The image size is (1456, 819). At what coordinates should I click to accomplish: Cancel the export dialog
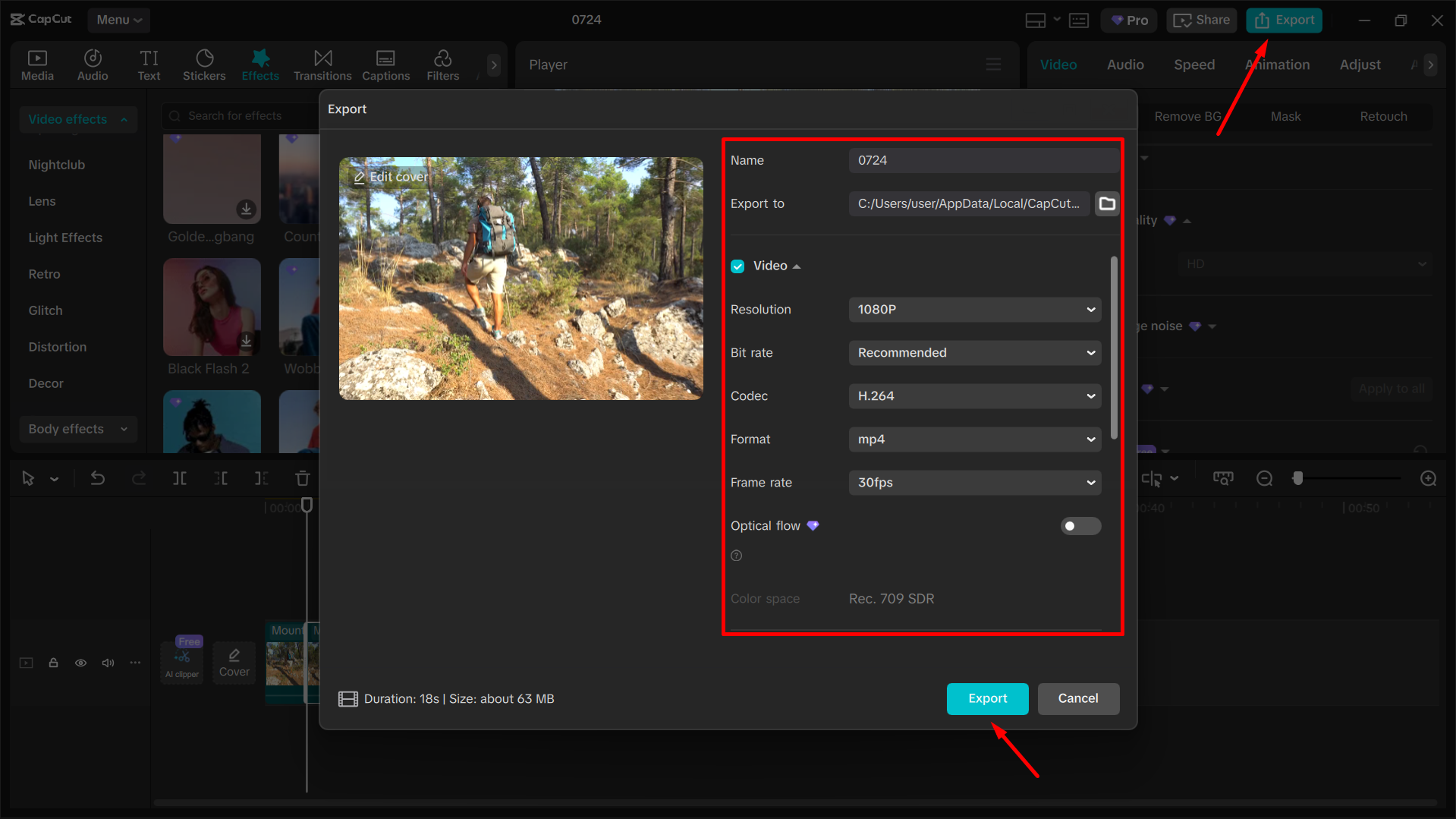1078,698
